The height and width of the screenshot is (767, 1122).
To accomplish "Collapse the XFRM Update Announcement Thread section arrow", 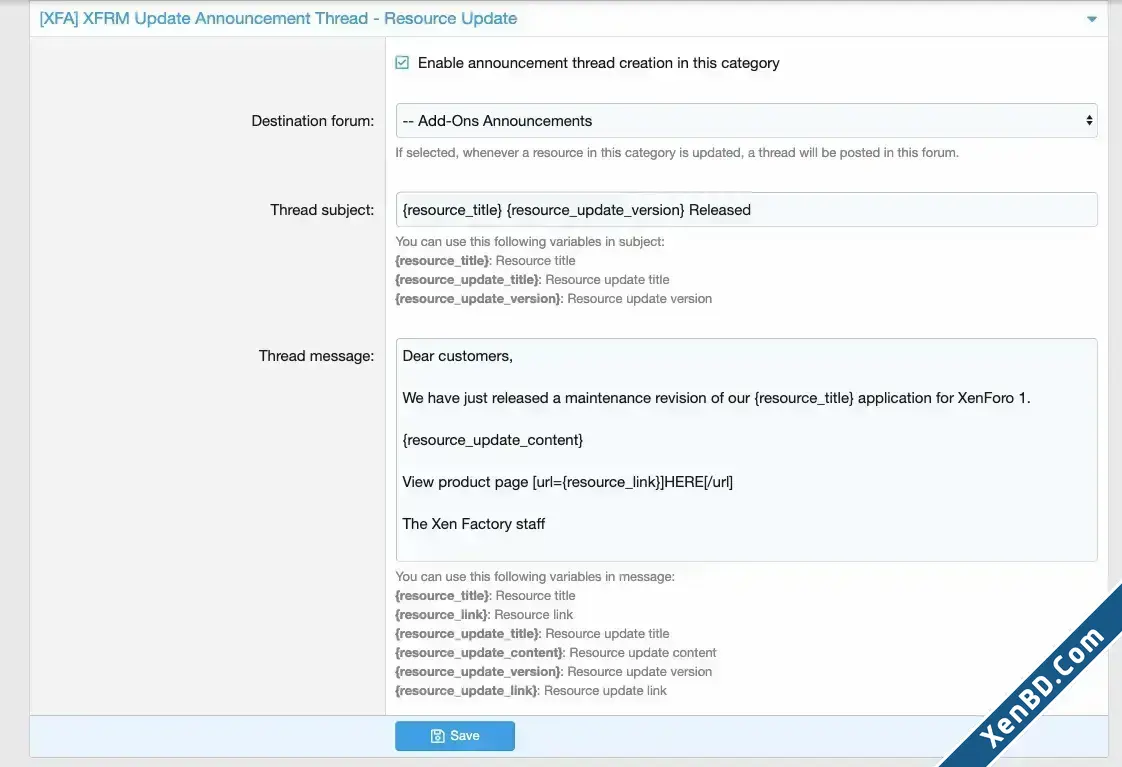I will pyautogui.click(x=1091, y=19).
